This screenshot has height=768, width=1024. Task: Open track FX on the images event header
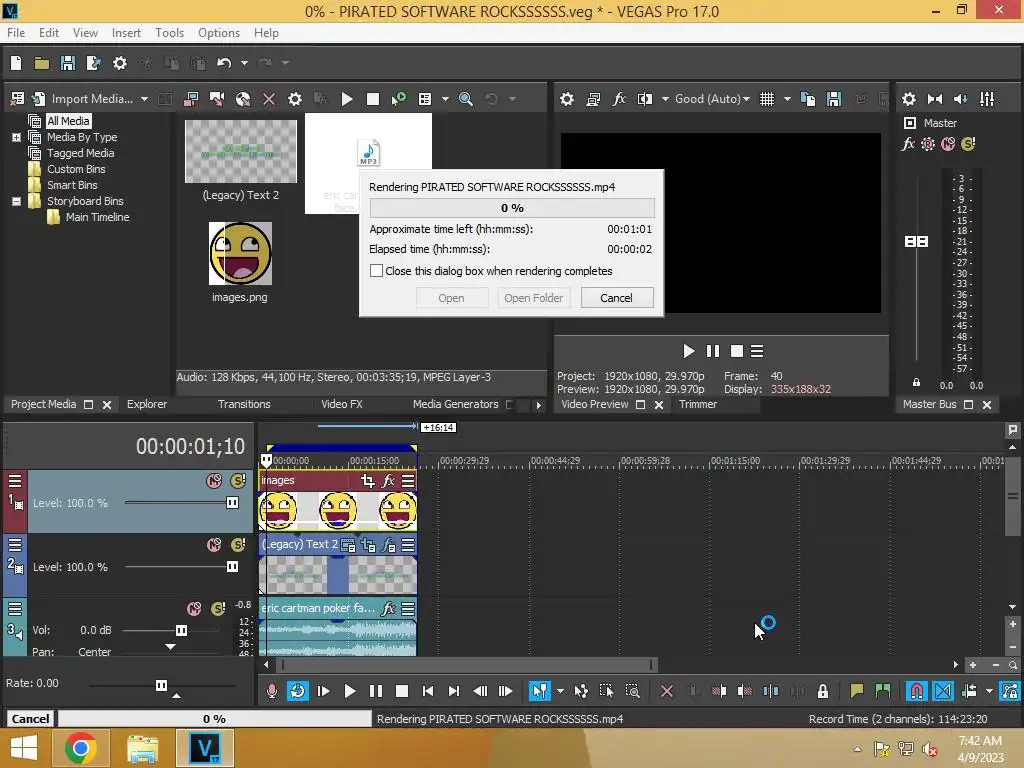388,481
